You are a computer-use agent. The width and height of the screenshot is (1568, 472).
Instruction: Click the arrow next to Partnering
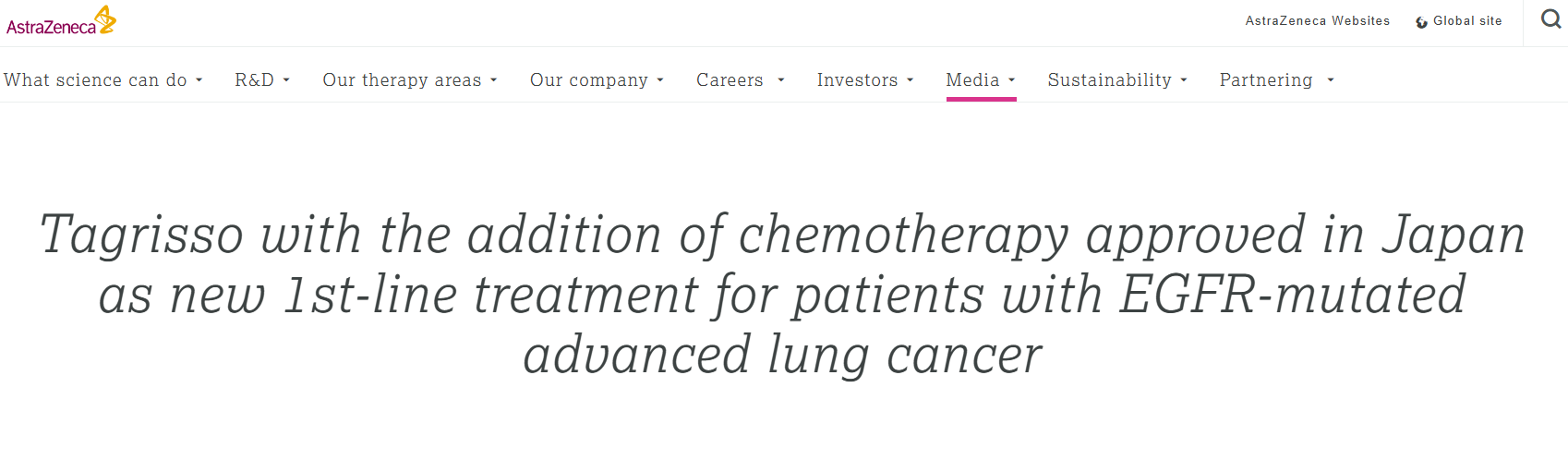1331,80
